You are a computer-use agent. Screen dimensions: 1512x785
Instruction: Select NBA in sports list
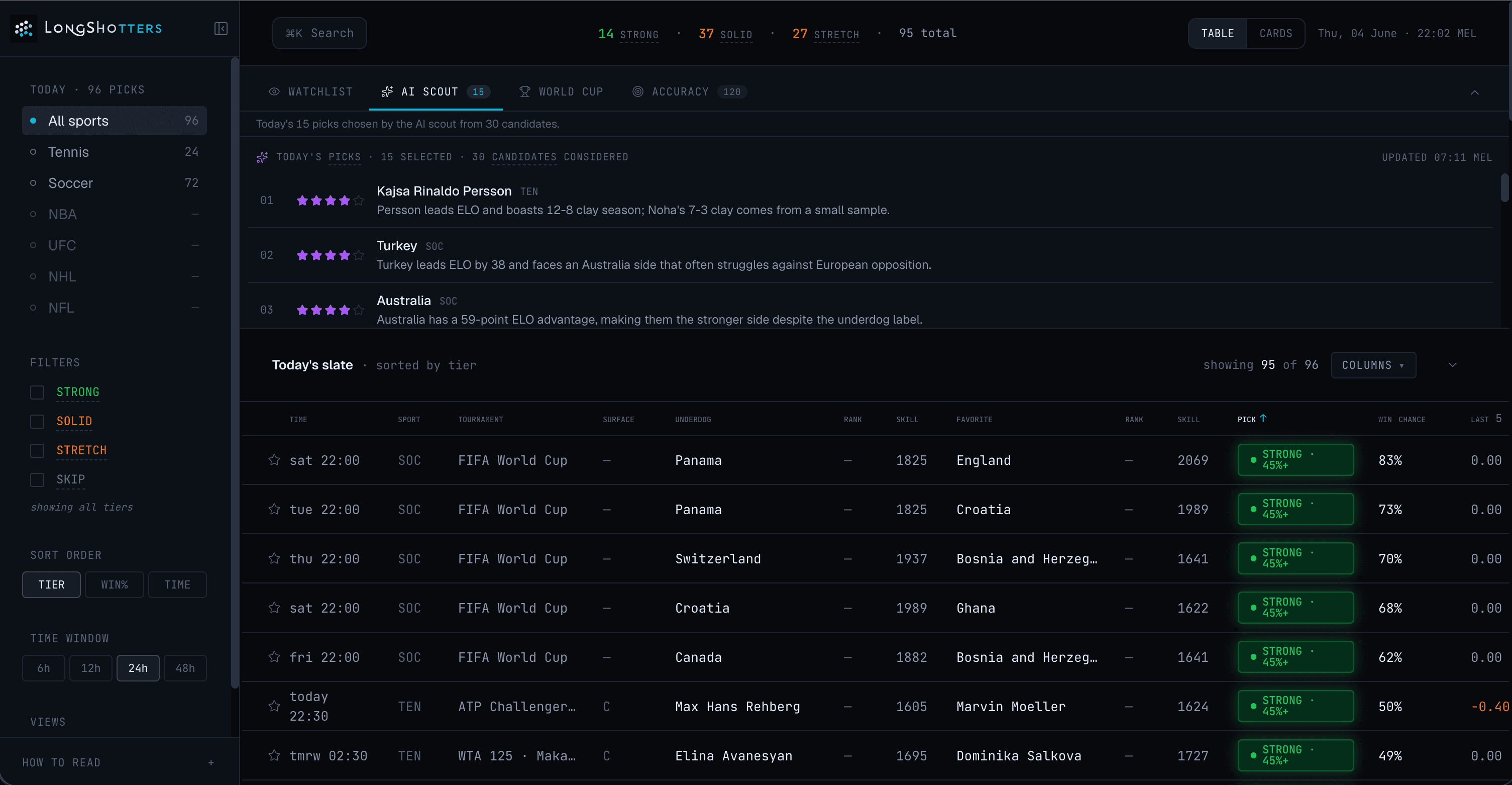point(115,214)
